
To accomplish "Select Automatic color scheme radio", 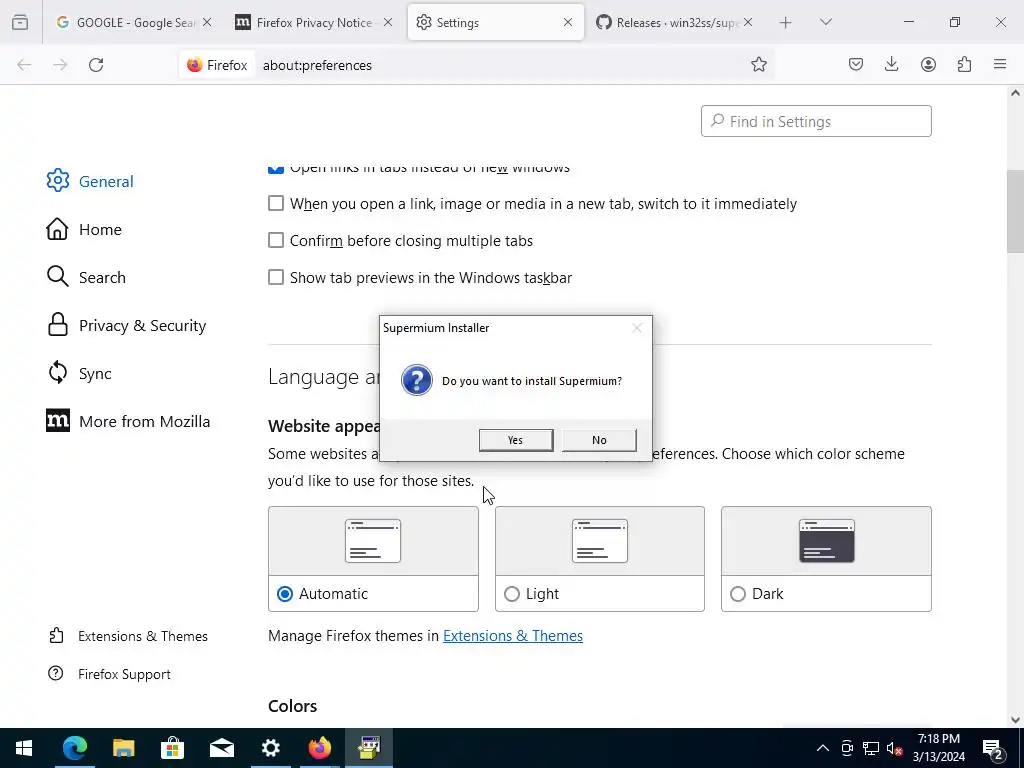I will (x=285, y=594).
